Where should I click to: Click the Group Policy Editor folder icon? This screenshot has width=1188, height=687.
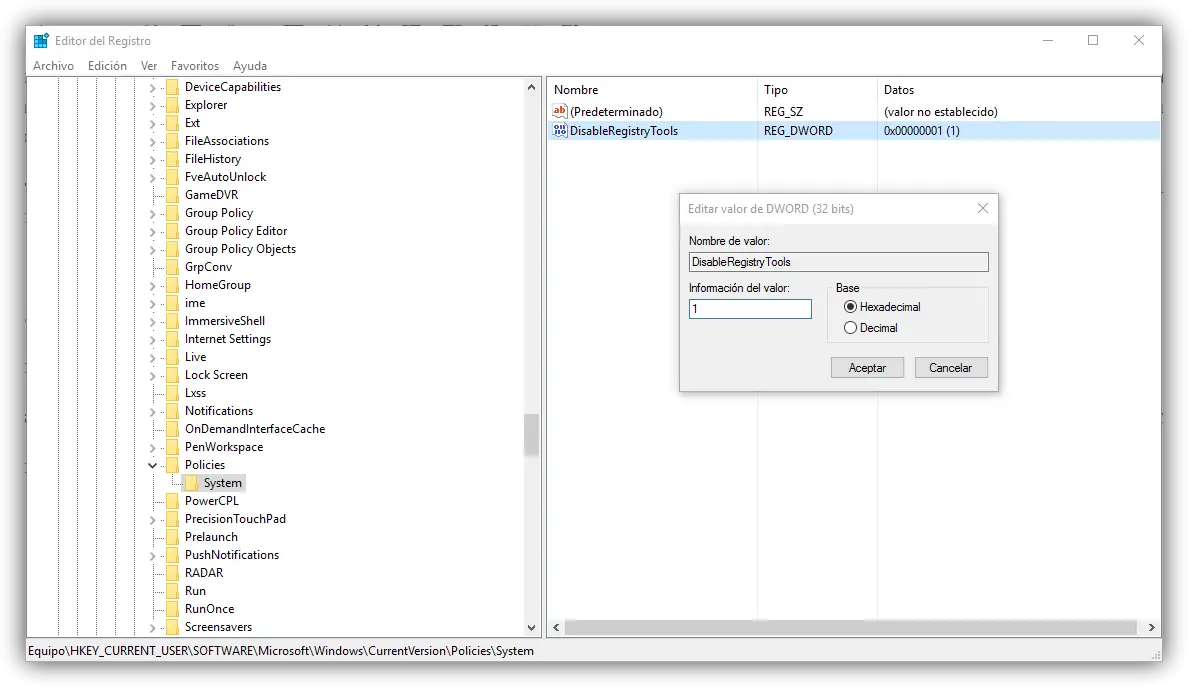coord(172,231)
